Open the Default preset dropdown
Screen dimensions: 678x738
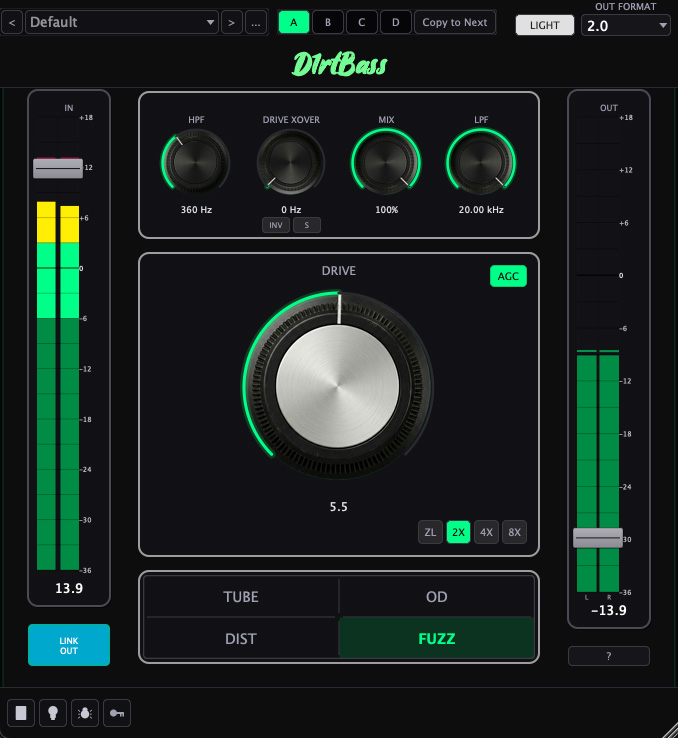122,22
